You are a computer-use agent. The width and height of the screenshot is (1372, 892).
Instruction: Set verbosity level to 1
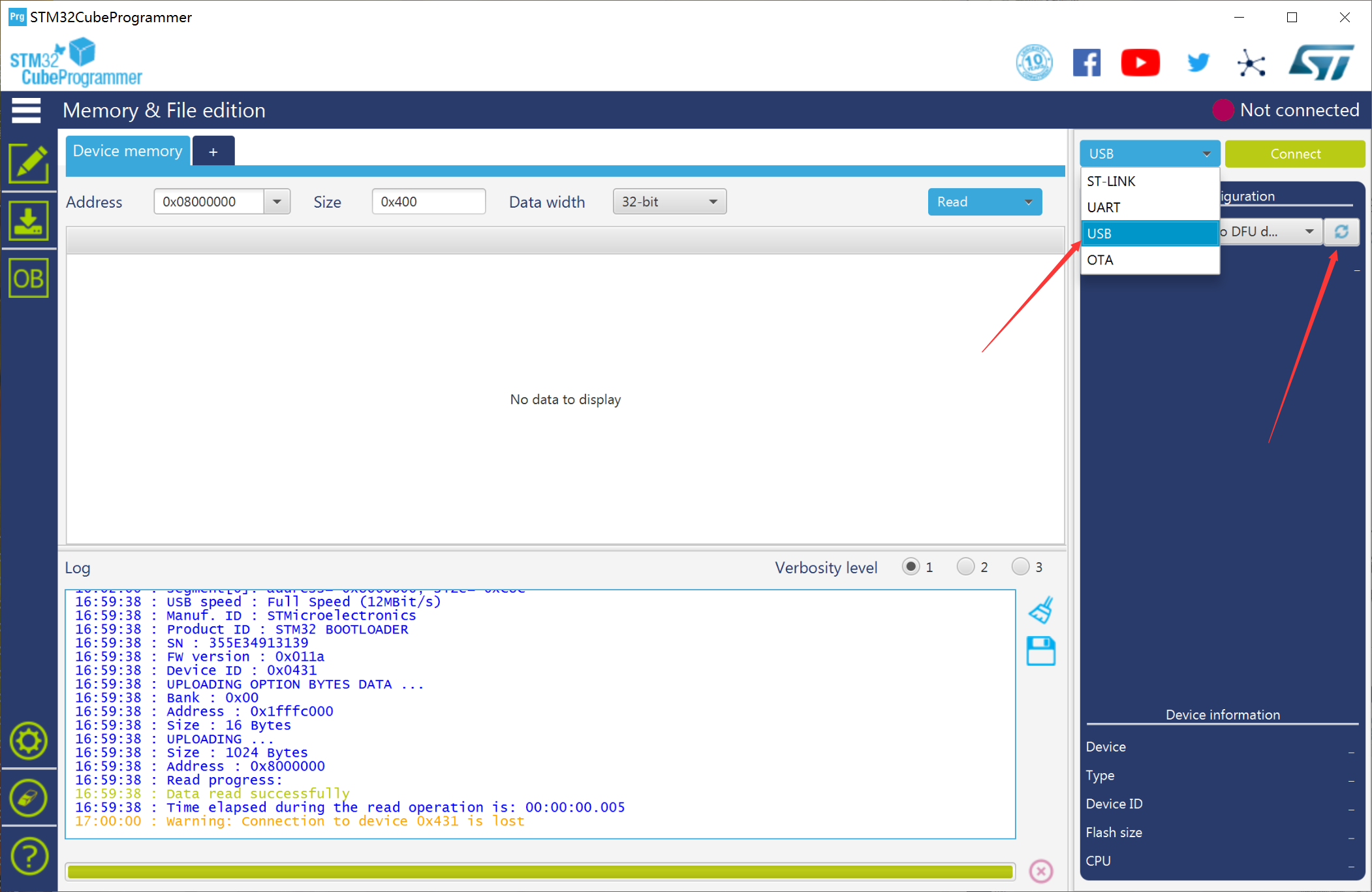(911, 566)
